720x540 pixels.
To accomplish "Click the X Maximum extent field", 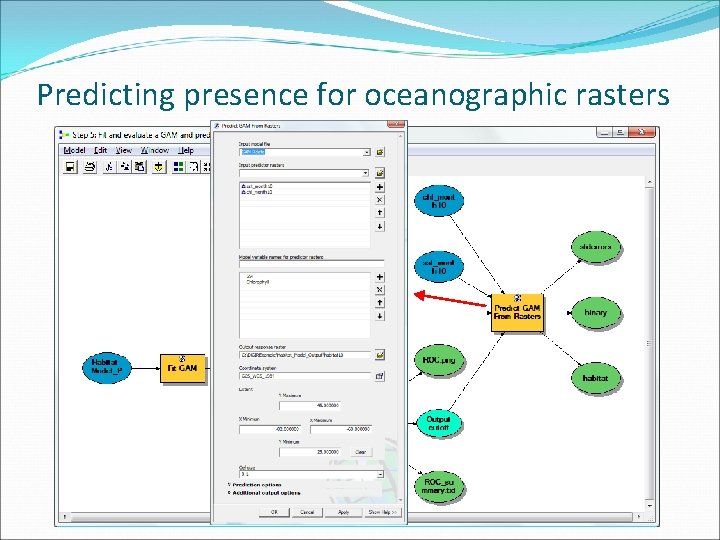I will tap(341, 429).
